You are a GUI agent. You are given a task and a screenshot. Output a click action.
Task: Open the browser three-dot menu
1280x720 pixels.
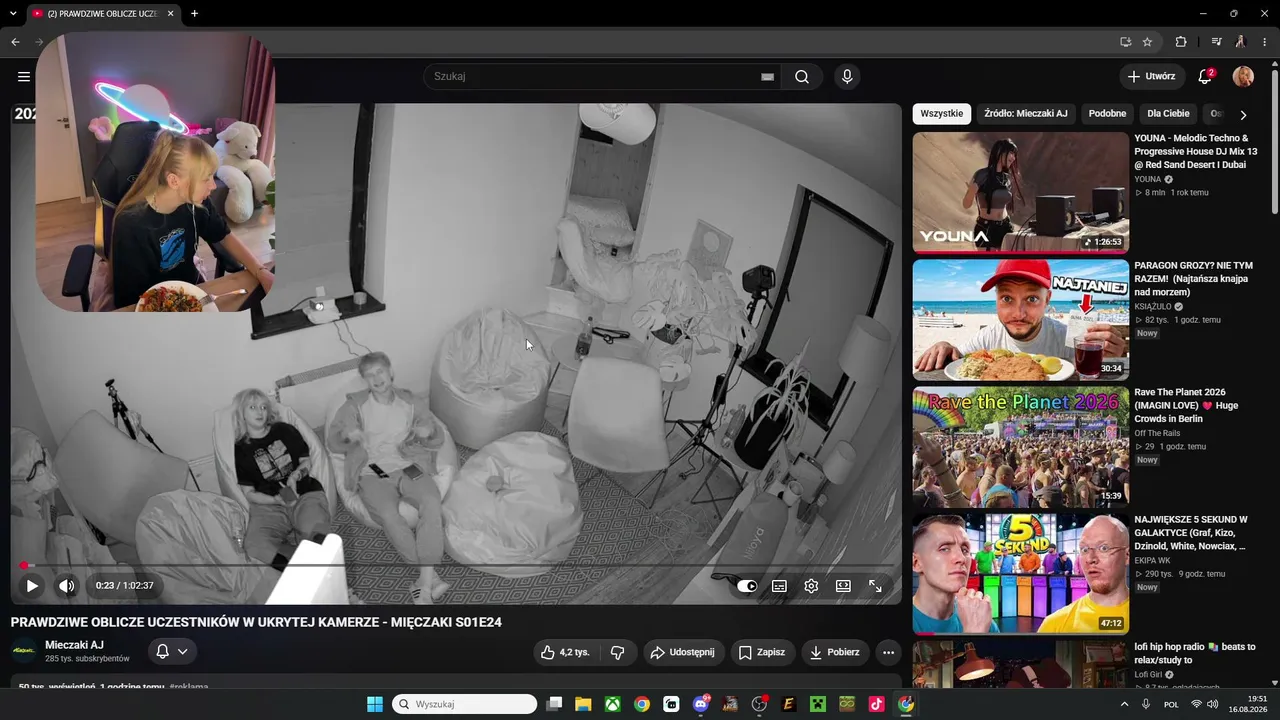point(1265,42)
